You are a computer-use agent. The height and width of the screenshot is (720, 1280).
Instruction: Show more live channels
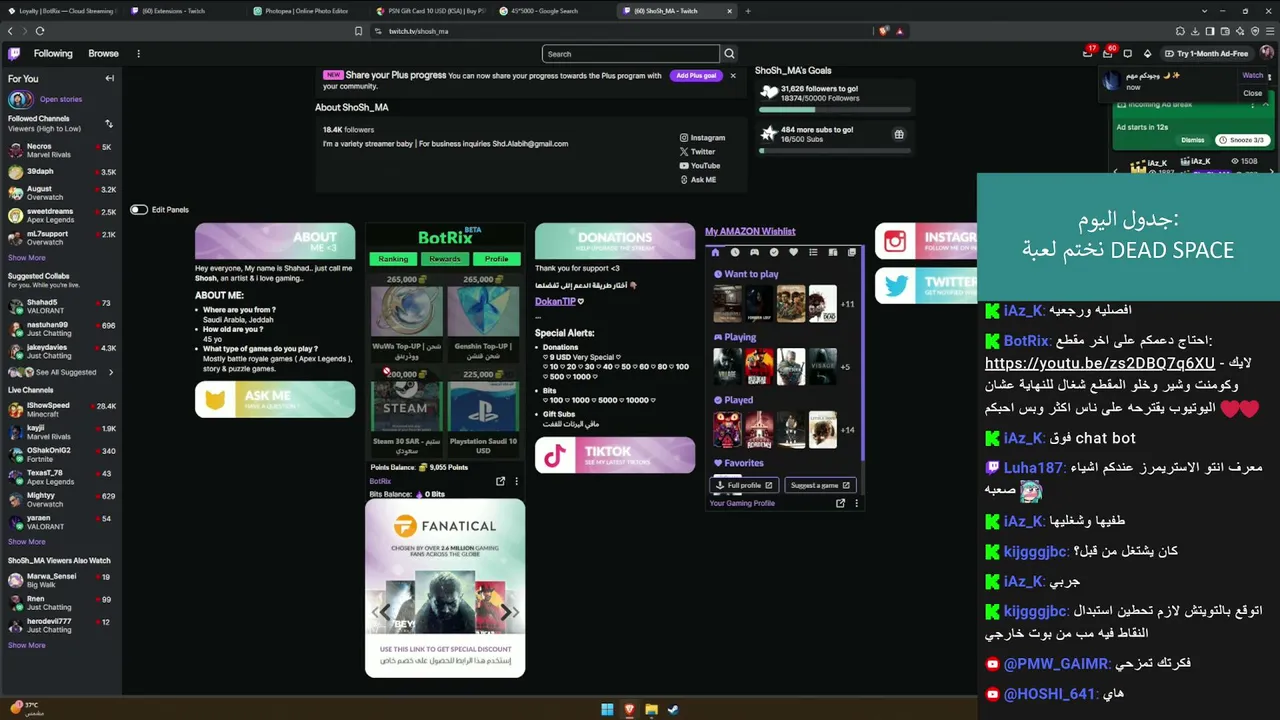click(x=27, y=542)
